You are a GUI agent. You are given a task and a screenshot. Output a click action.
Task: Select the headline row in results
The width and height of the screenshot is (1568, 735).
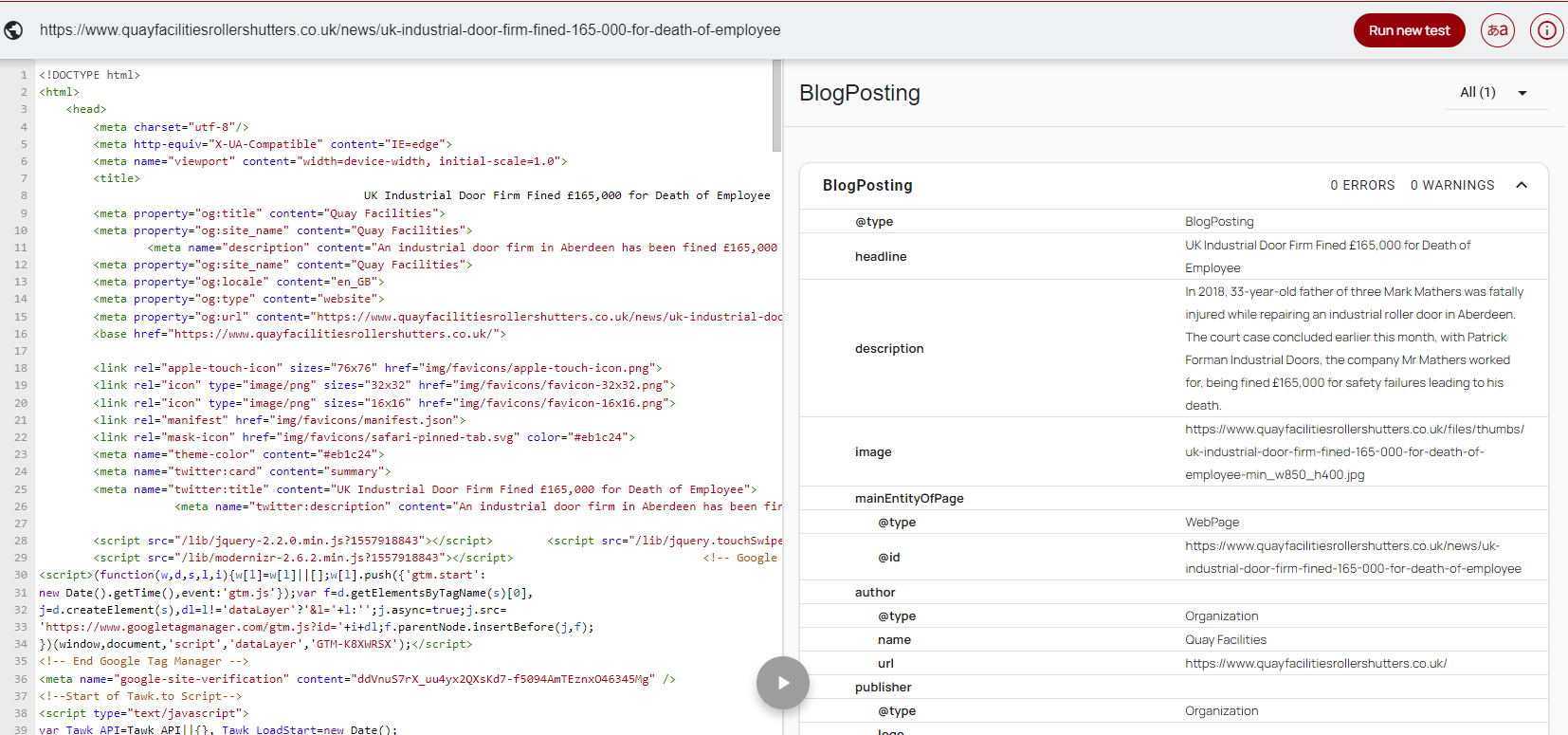[x=881, y=257]
